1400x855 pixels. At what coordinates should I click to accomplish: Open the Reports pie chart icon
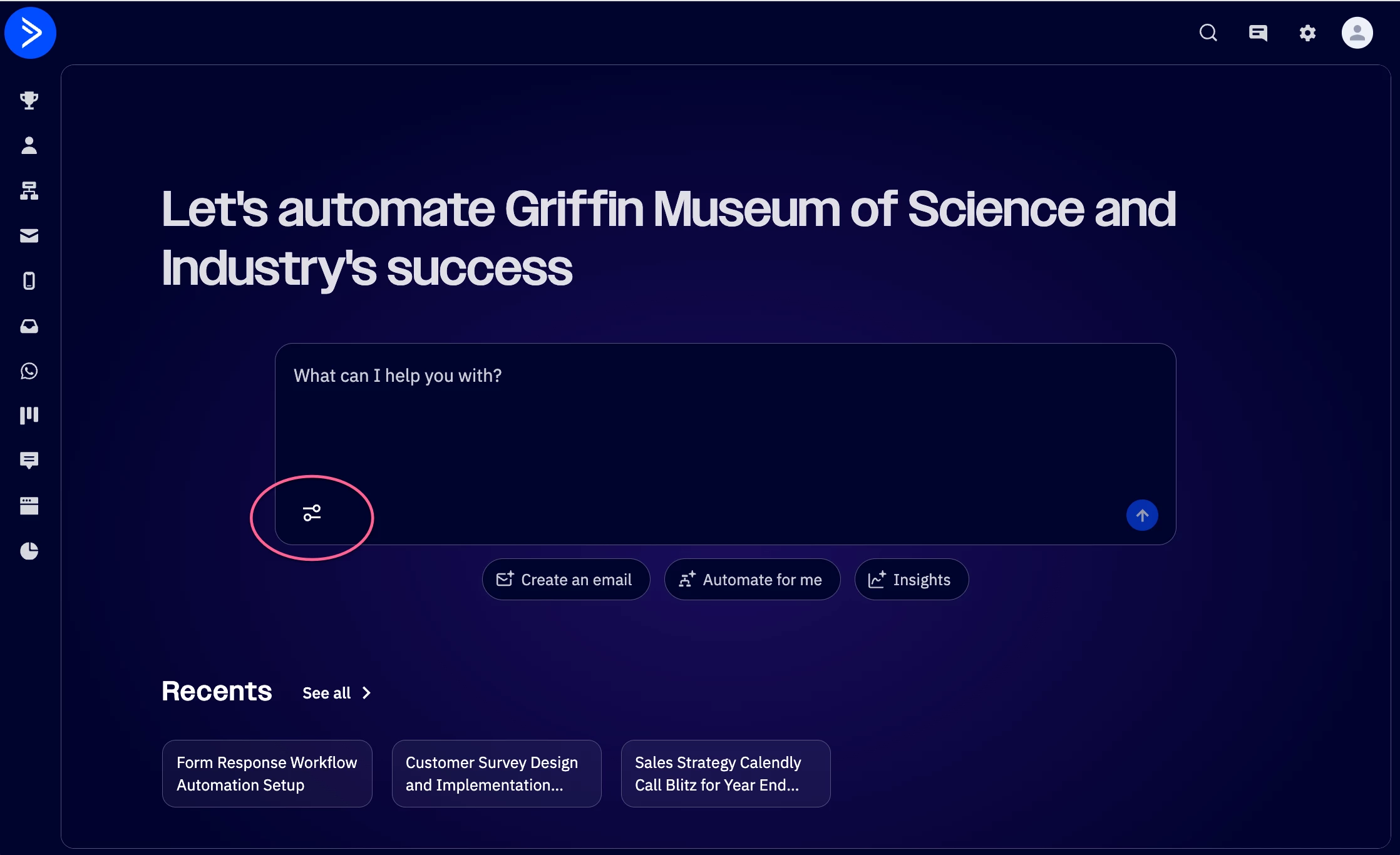(29, 551)
